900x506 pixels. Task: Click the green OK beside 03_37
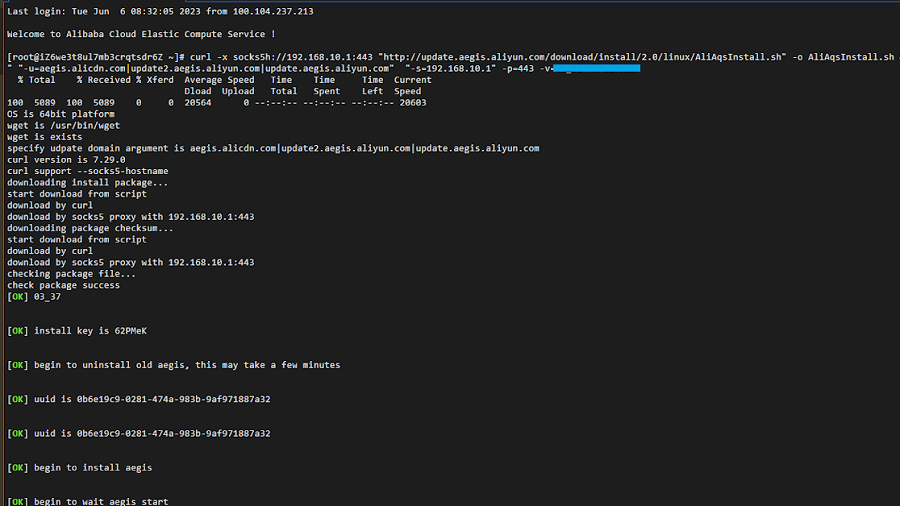tap(18, 297)
